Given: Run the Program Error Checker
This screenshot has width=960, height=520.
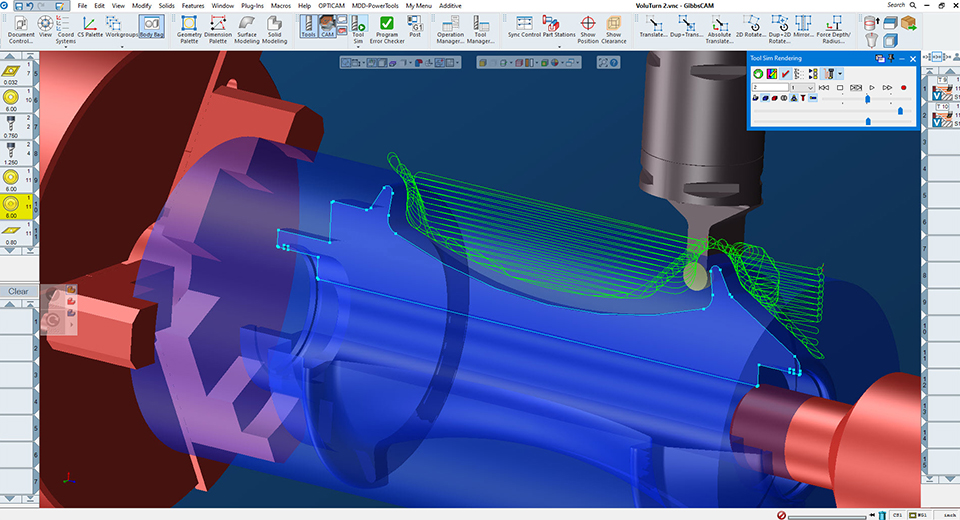Looking at the screenshot, I should pyautogui.click(x=386, y=23).
